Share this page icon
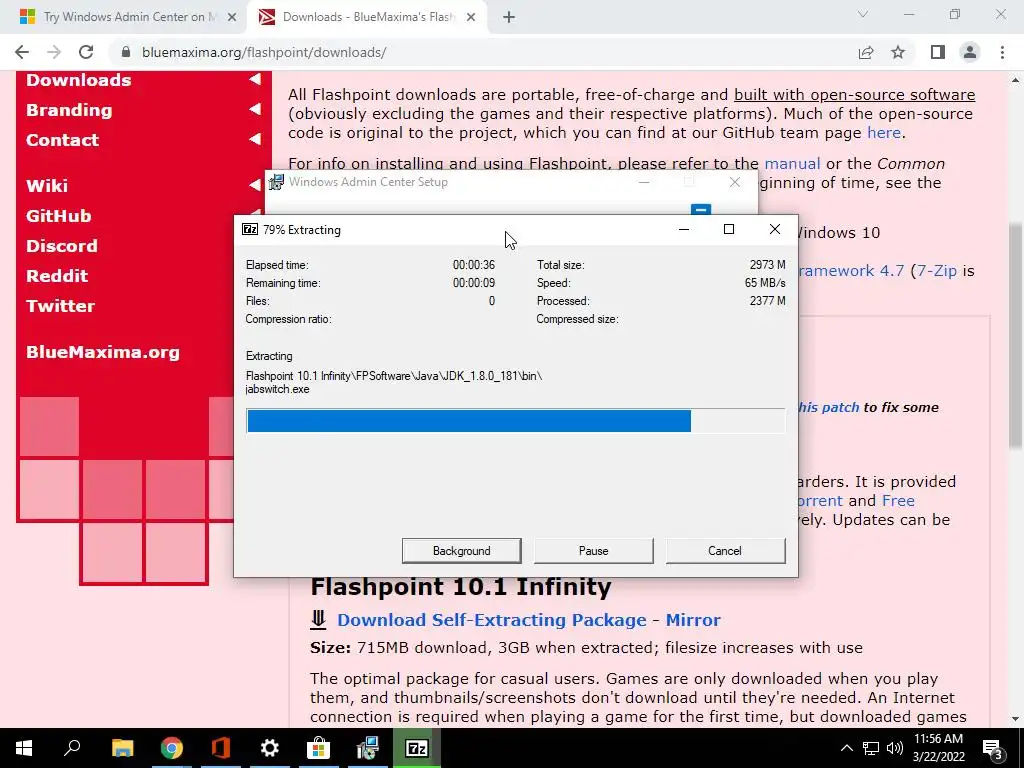The width and height of the screenshot is (1024, 768). click(866, 52)
